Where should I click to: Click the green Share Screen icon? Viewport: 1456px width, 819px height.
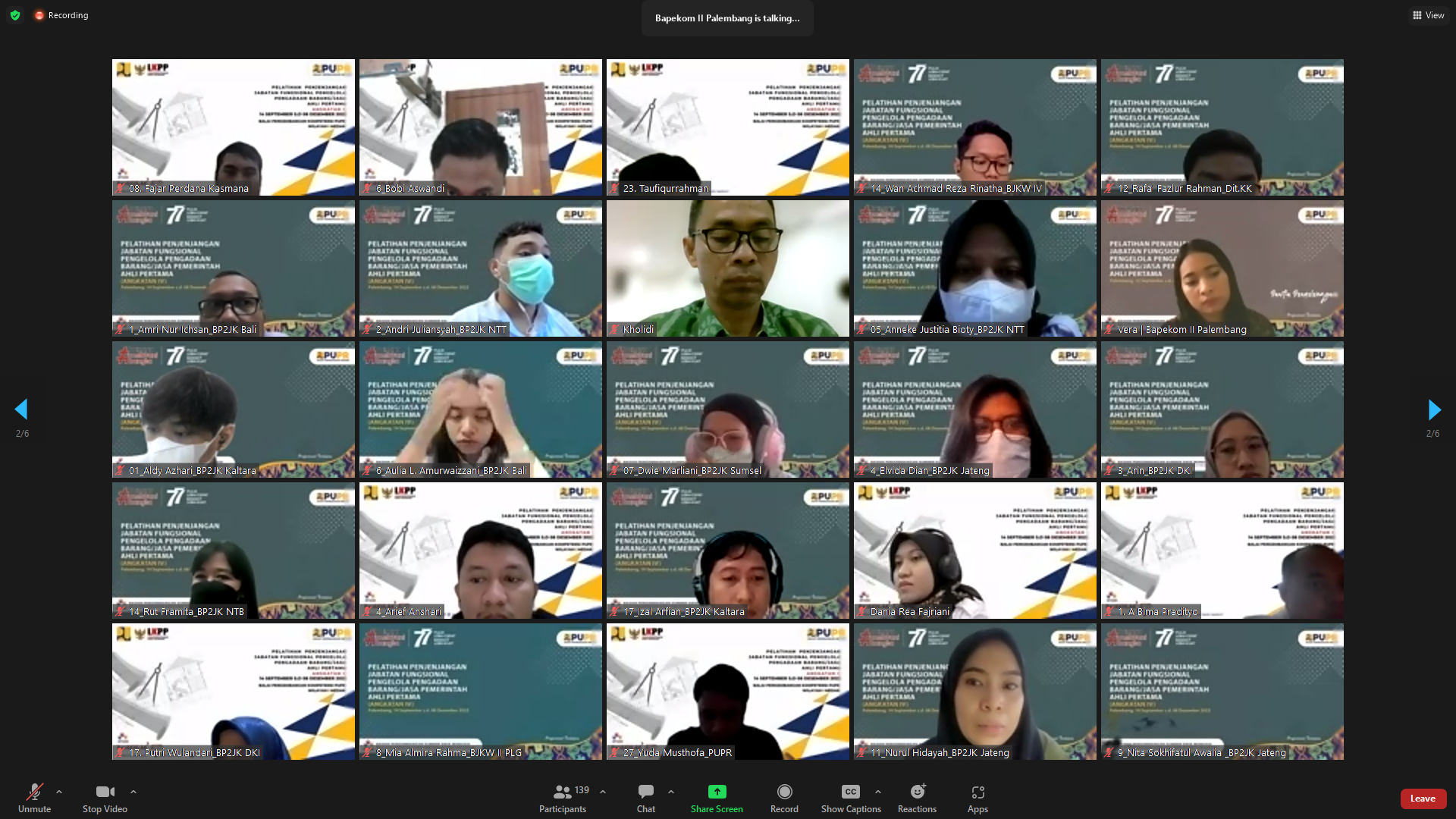717,792
